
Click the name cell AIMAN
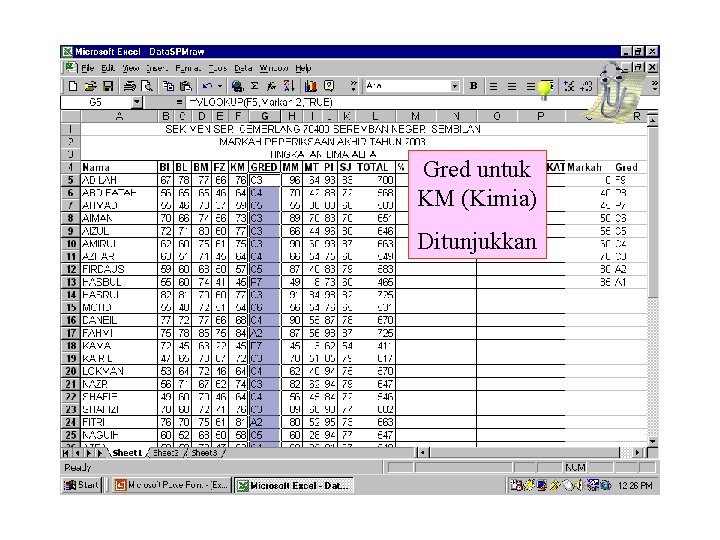click(x=119, y=218)
